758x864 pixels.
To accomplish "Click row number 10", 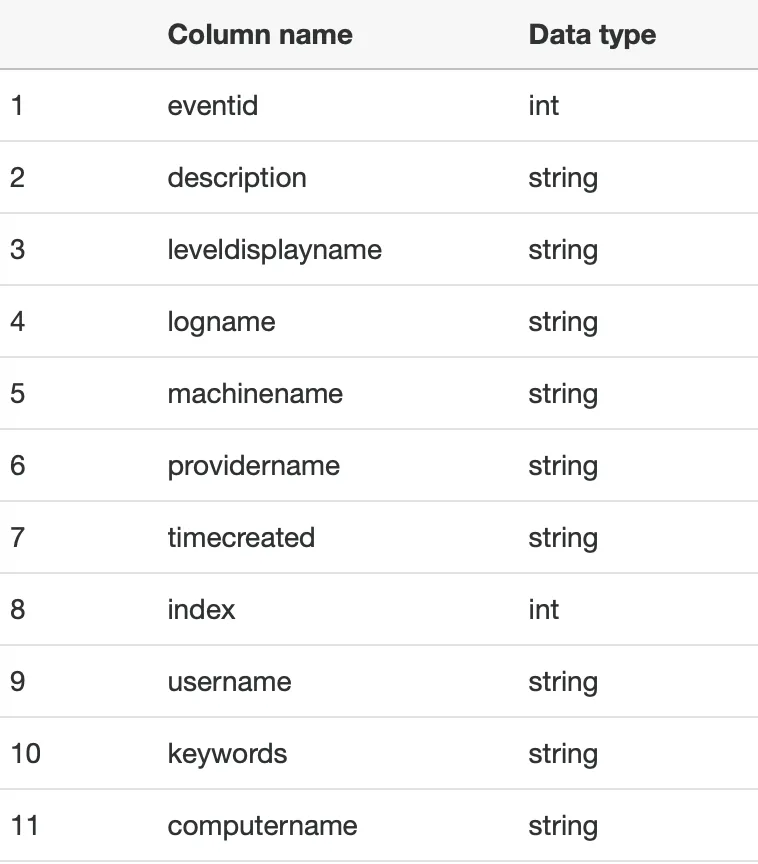I will coord(25,753).
